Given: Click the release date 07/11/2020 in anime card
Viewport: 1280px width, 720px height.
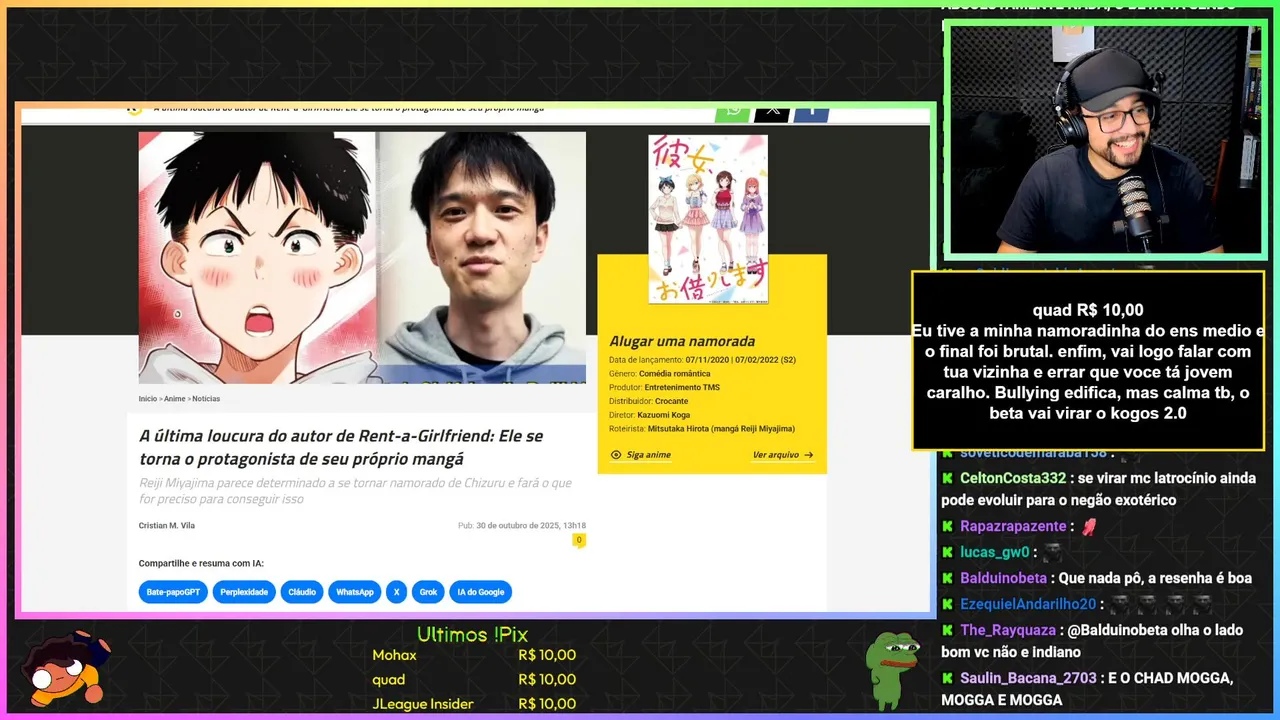Looking at the screenshot, I should pyautogui.click(x=706, y=359).
